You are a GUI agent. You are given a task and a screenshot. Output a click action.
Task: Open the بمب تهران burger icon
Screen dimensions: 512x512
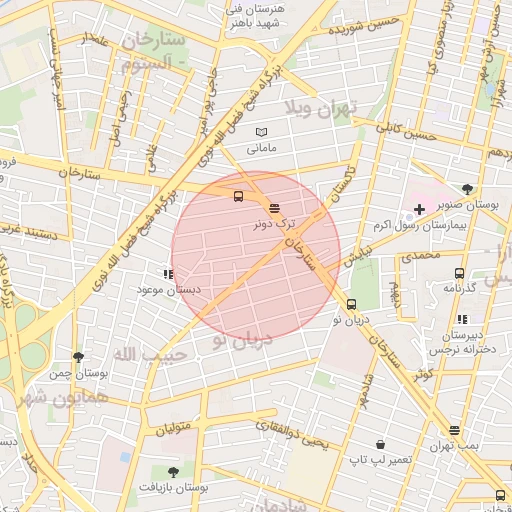(x=454, y=430)
